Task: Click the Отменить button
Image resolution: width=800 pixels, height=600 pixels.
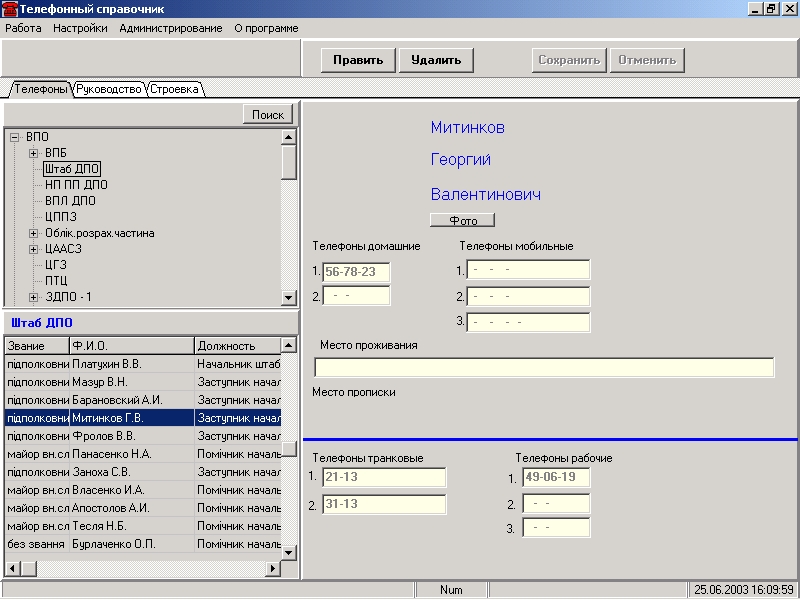Action: tap(647, 60)
